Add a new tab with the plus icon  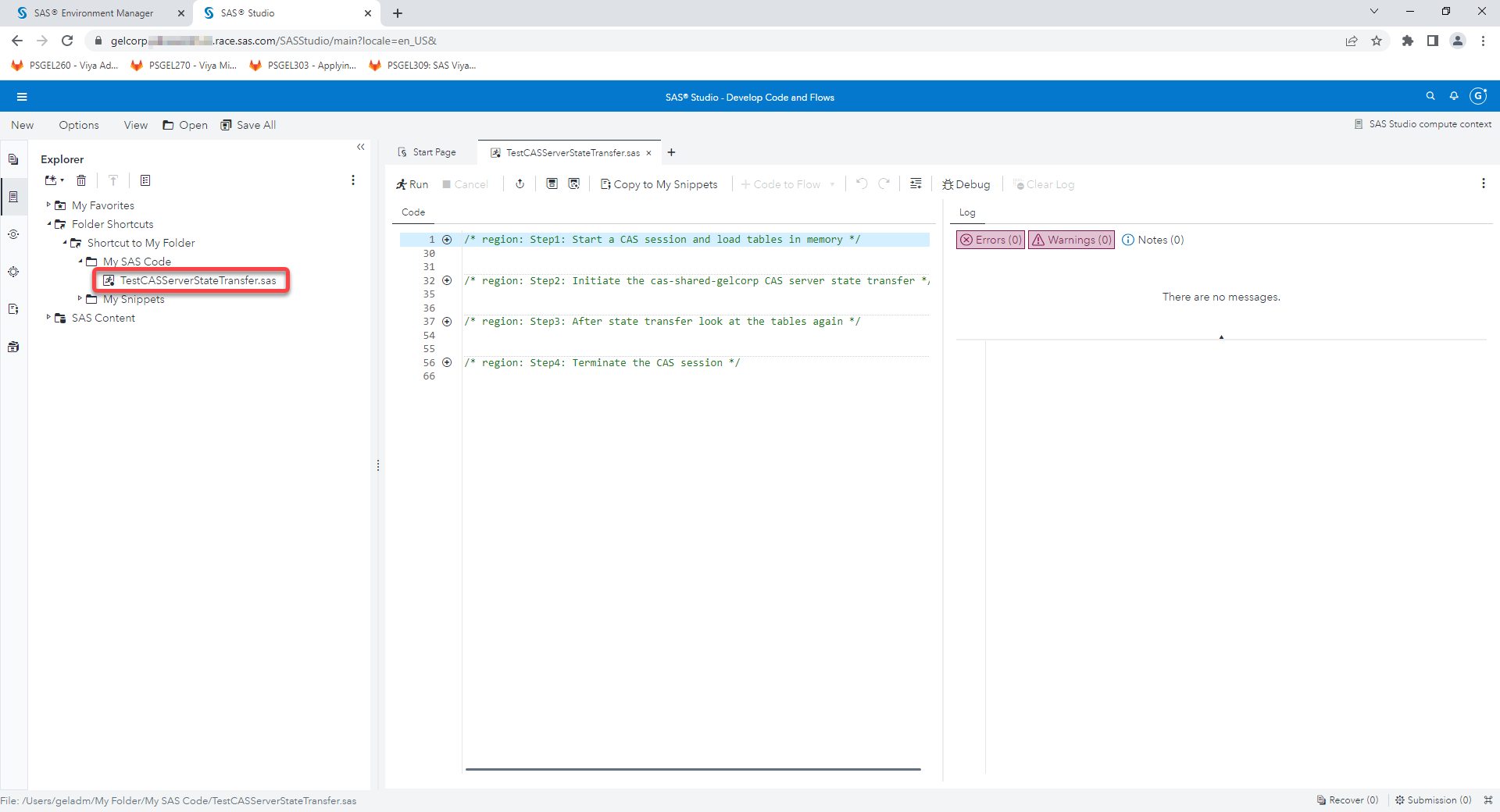[x=671, y=152]
